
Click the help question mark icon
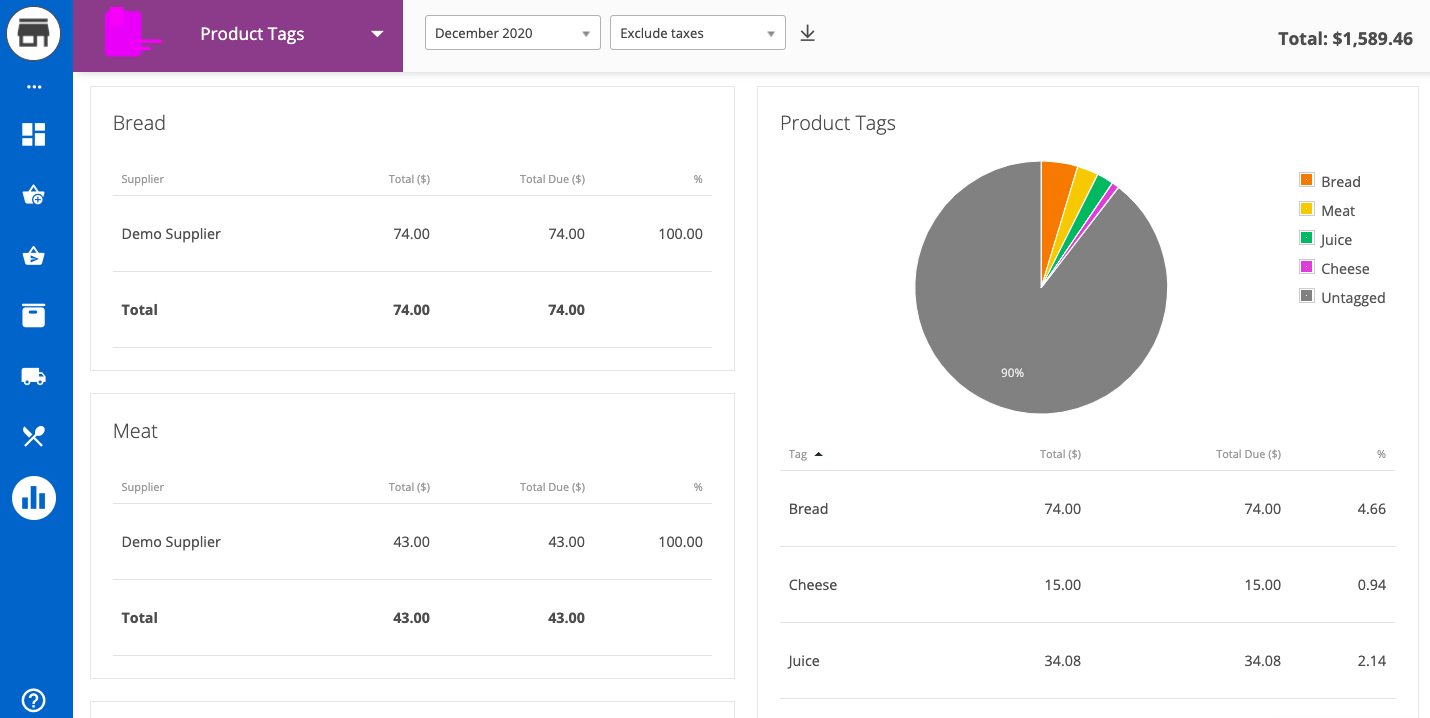coord(34,700)
